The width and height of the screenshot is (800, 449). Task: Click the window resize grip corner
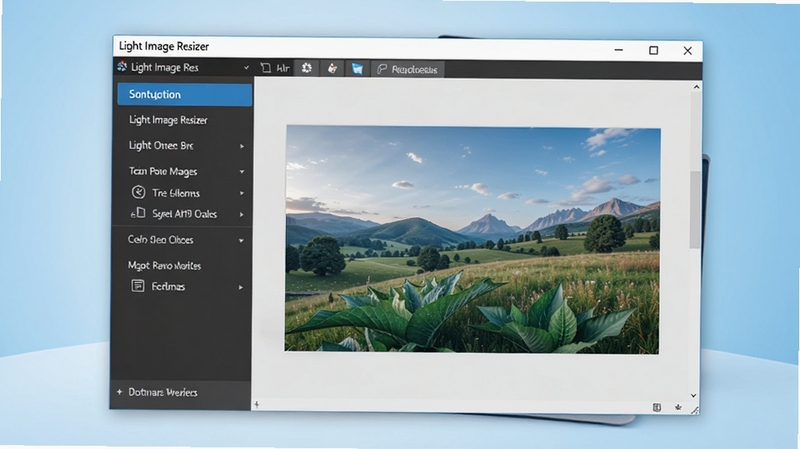(x=694, y=410)
